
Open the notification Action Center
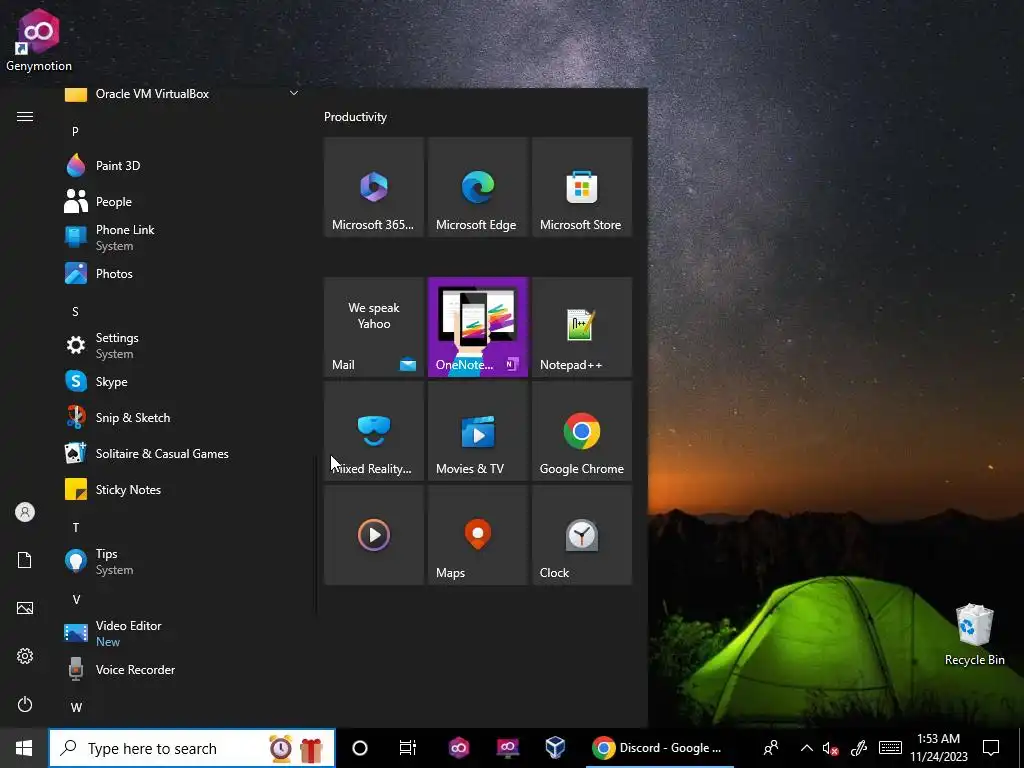click(x=991, y=748)
